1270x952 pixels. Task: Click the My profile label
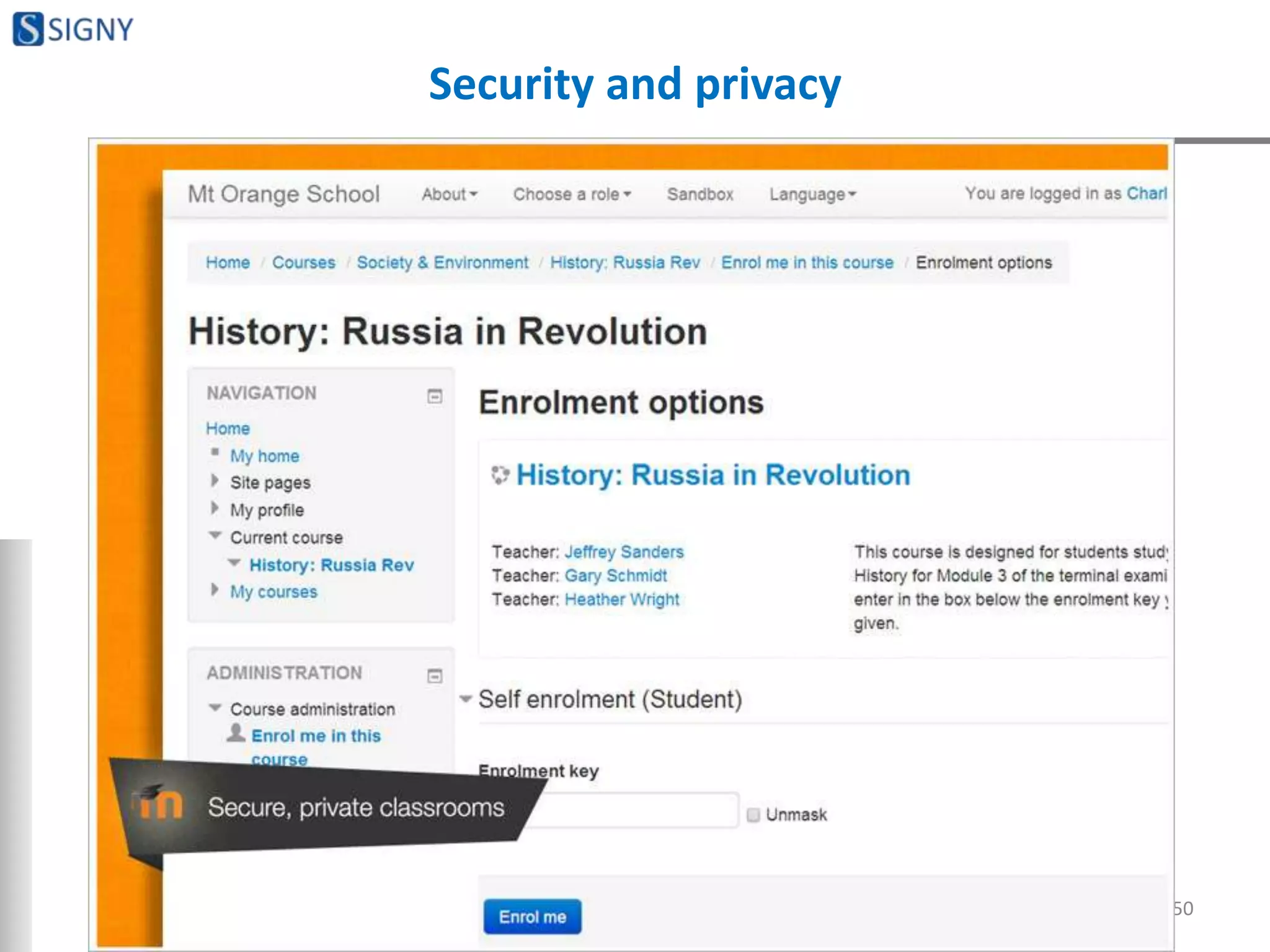267,511
